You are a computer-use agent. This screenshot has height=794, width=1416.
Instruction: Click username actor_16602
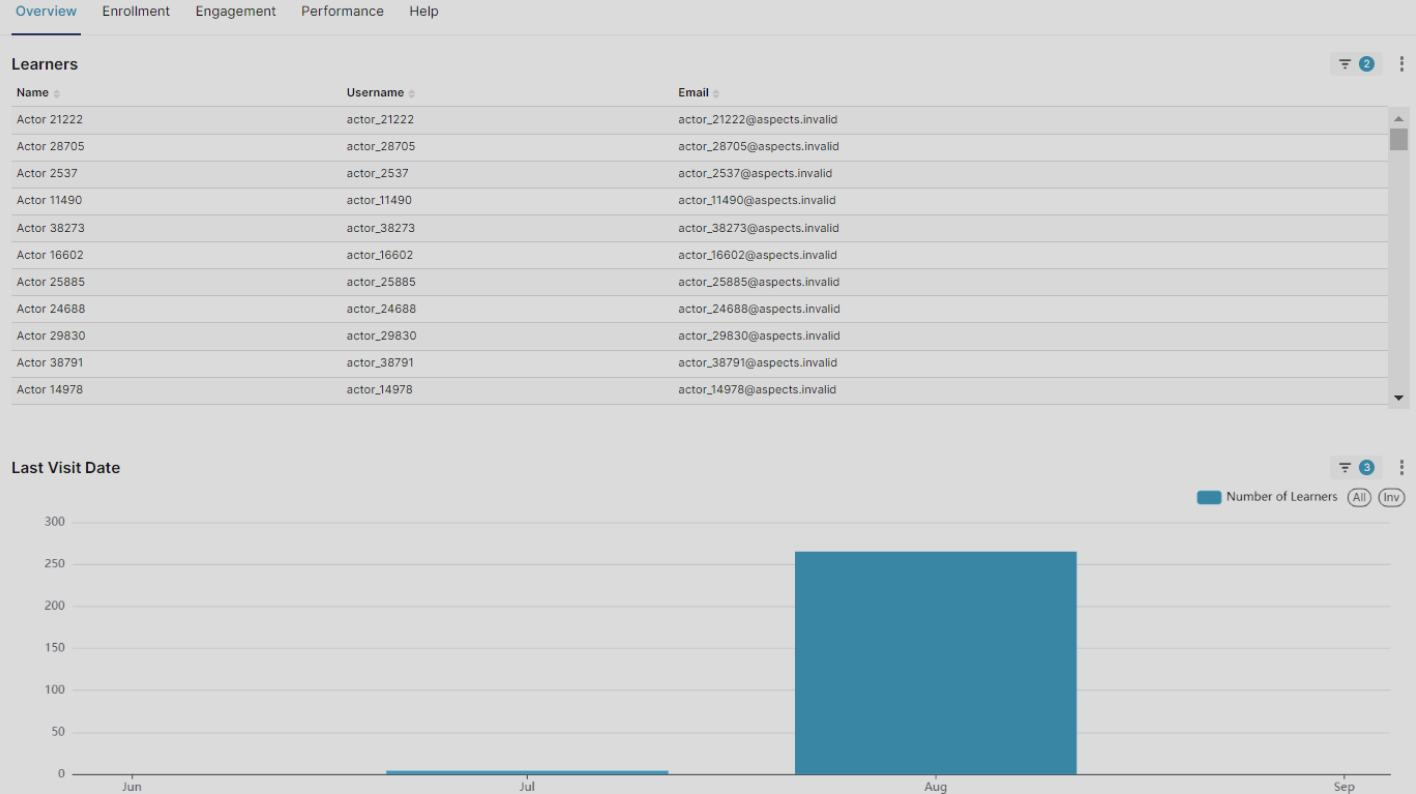(380, 255)
